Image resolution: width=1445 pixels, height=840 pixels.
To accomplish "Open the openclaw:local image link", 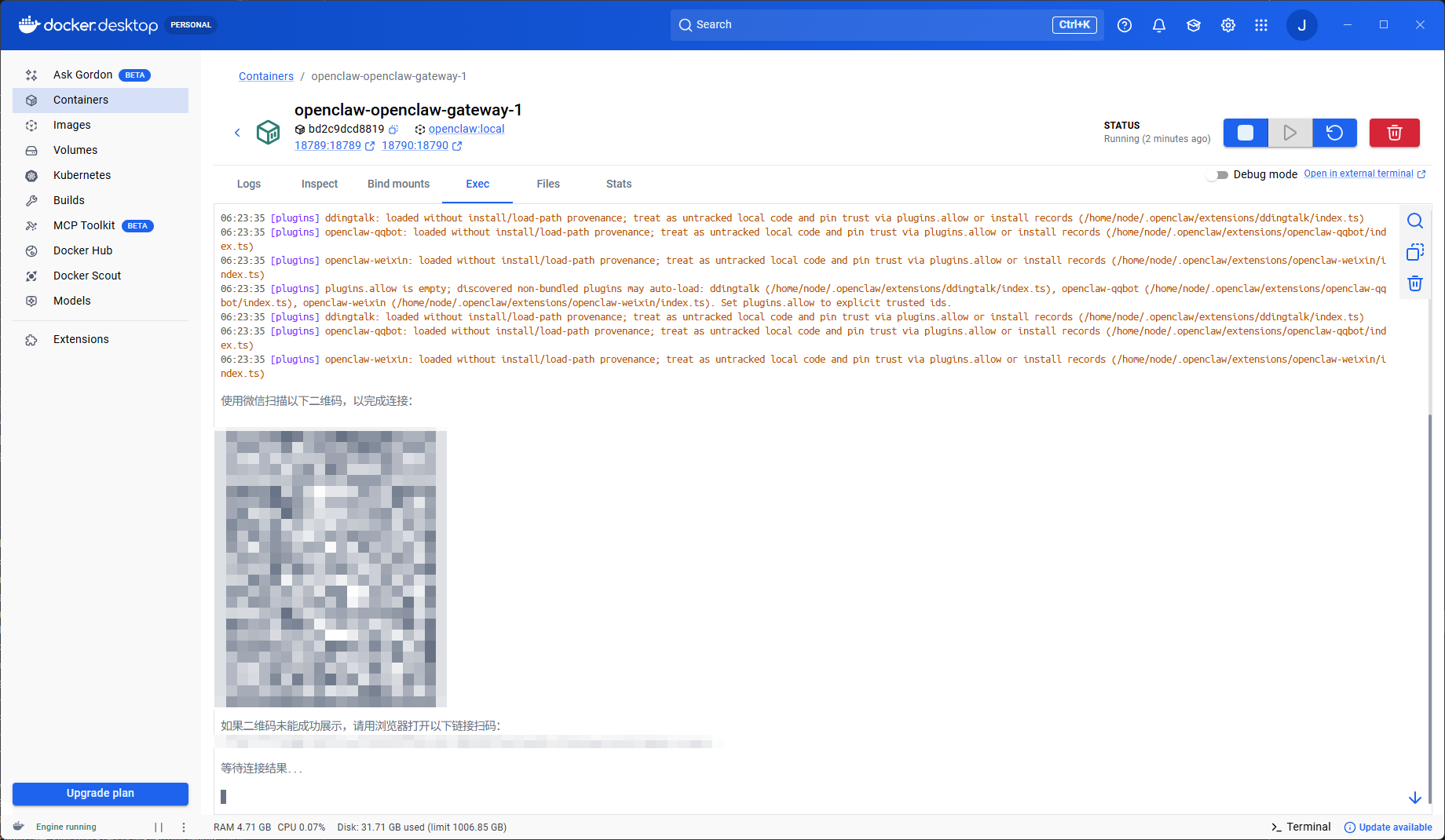I will [466, 129].
